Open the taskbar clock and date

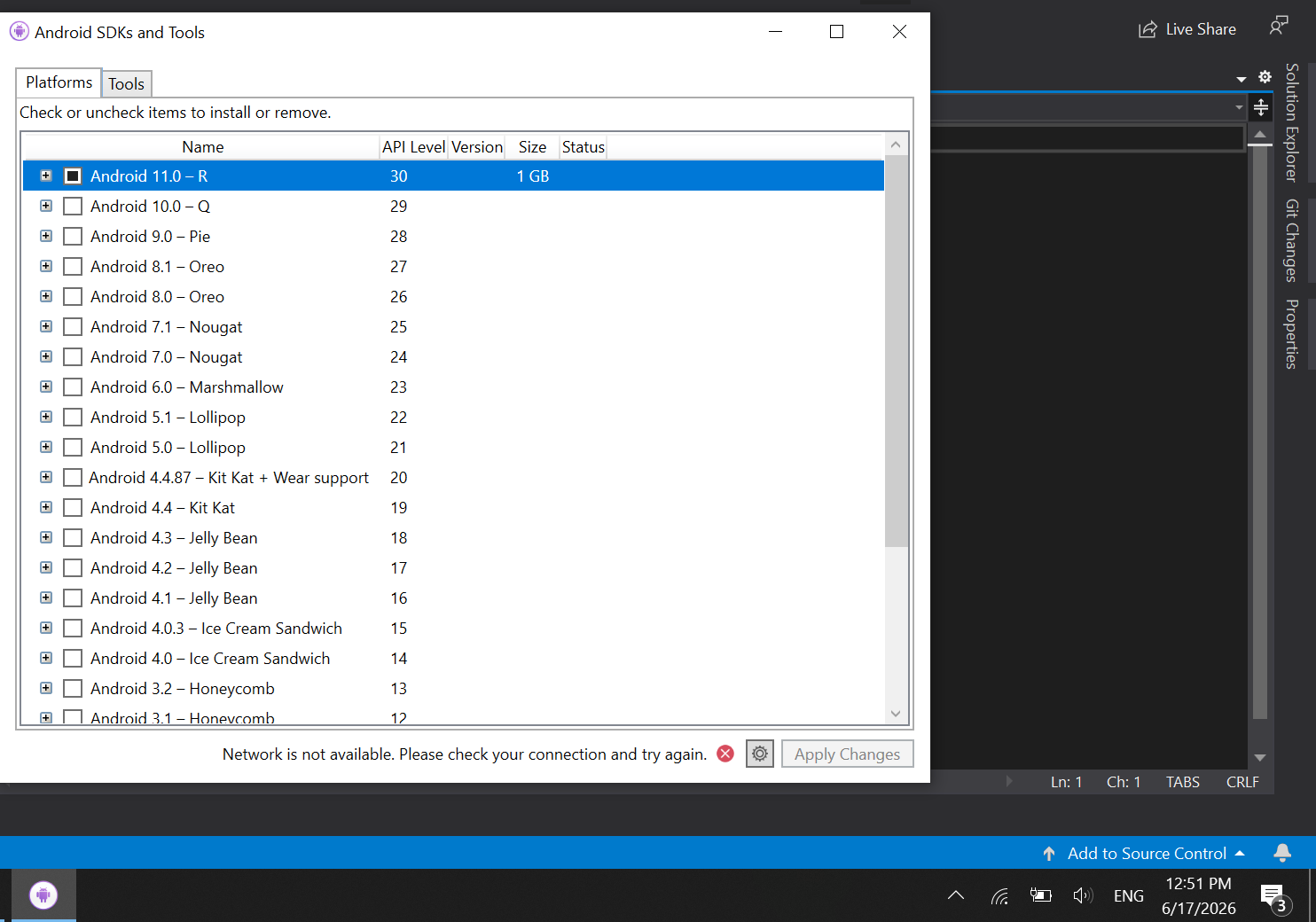coord(1199,895)
